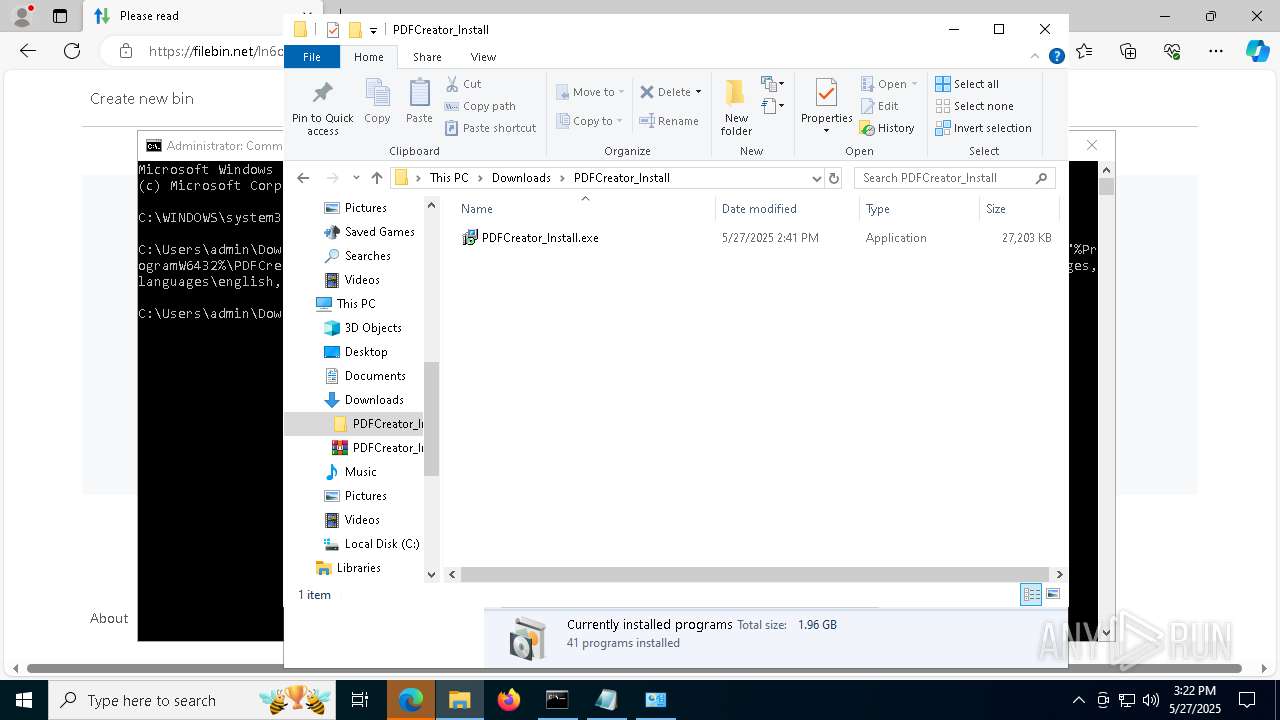
Task: Click Select all in ribbon
Action: (x=967, y=84)
